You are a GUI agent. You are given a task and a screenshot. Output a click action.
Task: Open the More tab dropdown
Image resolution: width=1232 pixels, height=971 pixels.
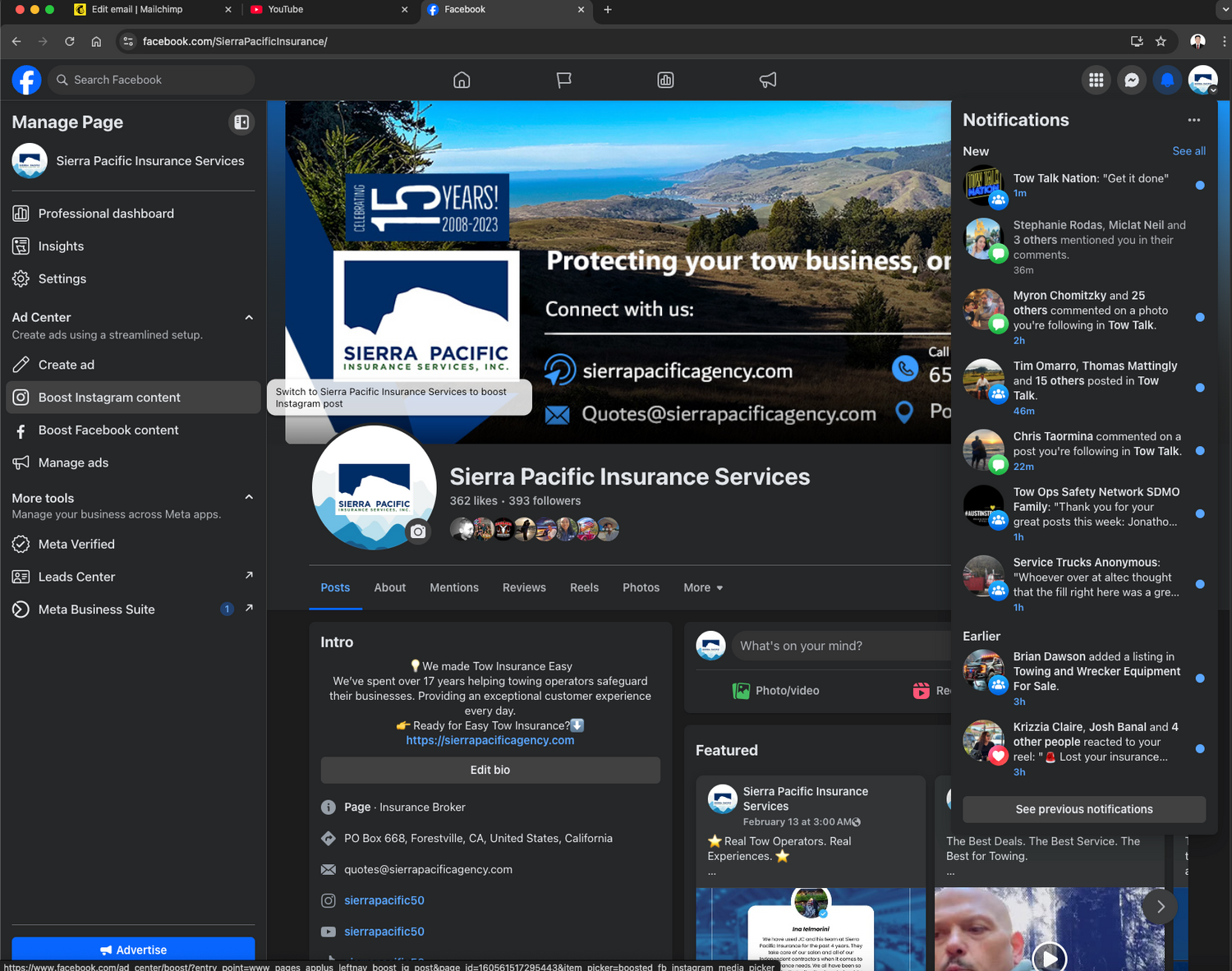pyautogui.click(x=703, y=587)
